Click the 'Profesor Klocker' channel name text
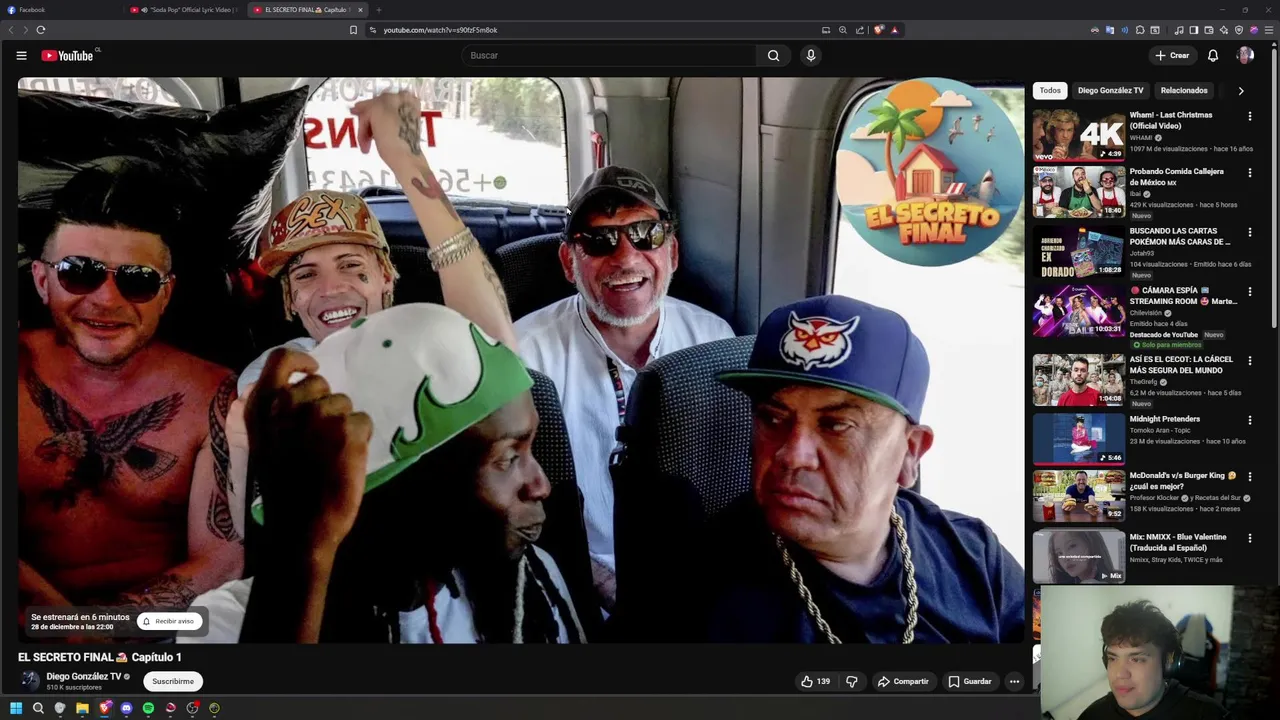 1155,498
